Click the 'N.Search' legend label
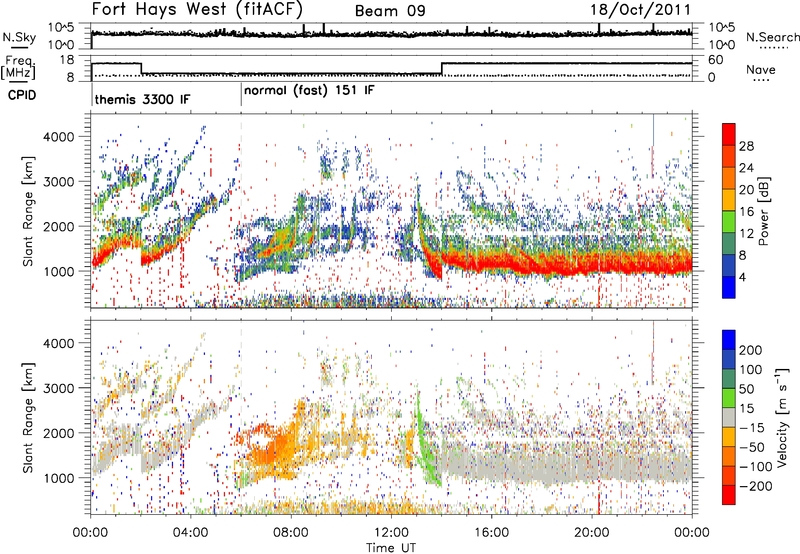 [772, 37]
